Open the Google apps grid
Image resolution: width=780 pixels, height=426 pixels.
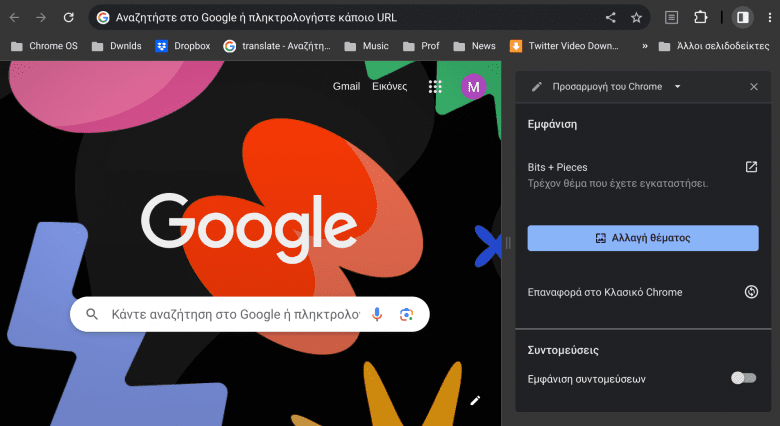pos(435,87)
